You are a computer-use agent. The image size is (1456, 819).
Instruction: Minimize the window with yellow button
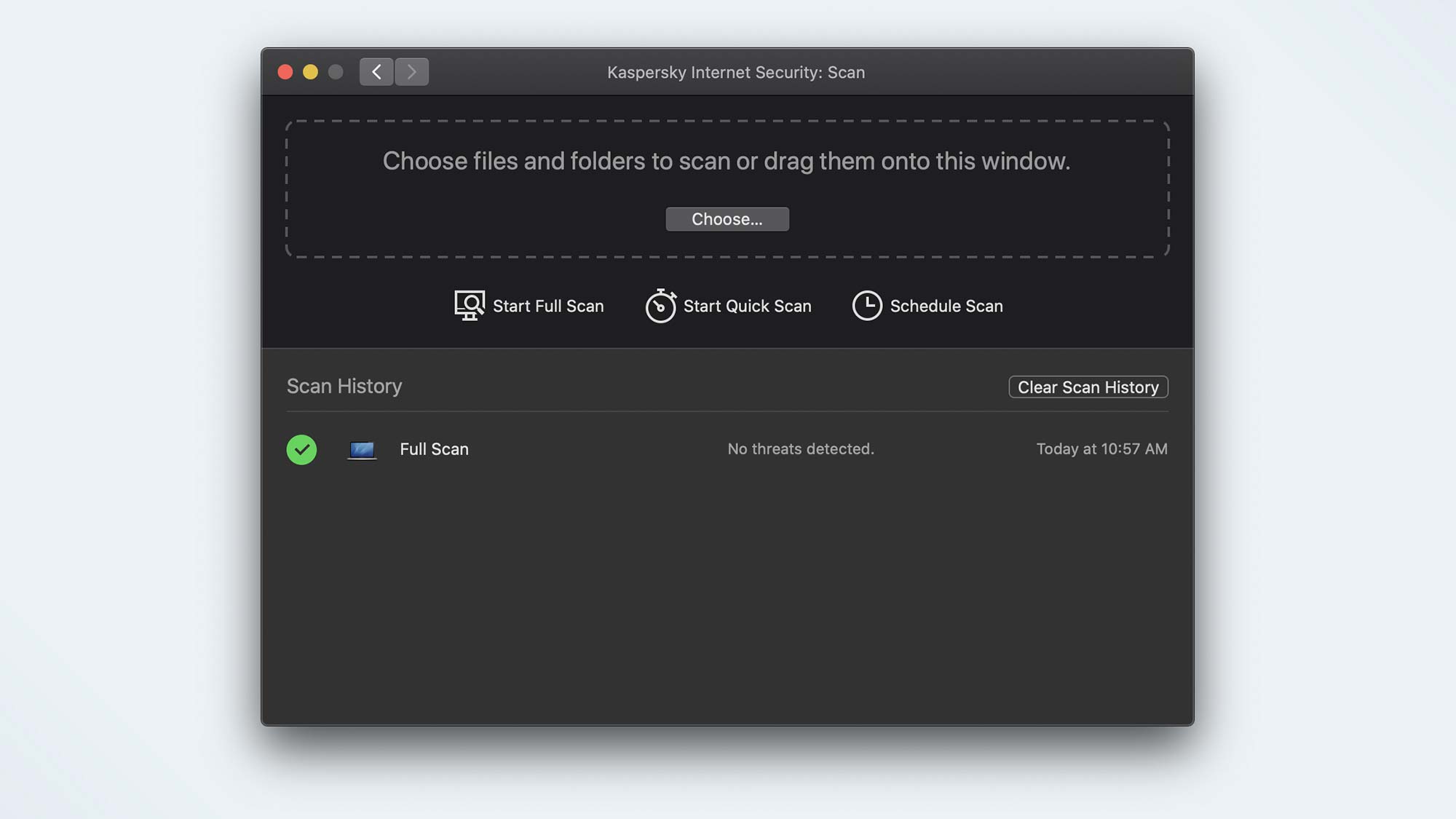tap(310, 72)
